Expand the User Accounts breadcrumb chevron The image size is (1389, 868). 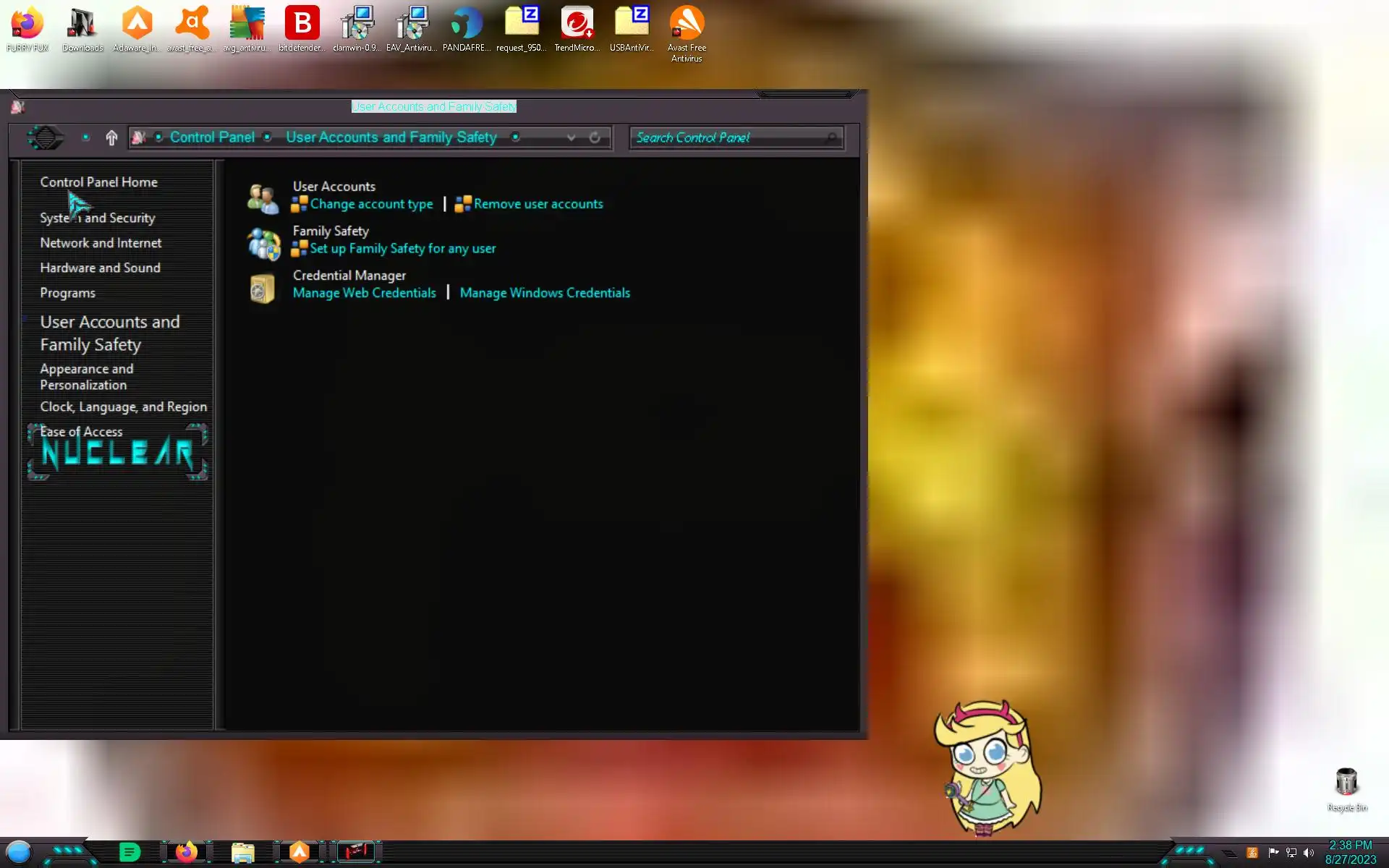515,137
